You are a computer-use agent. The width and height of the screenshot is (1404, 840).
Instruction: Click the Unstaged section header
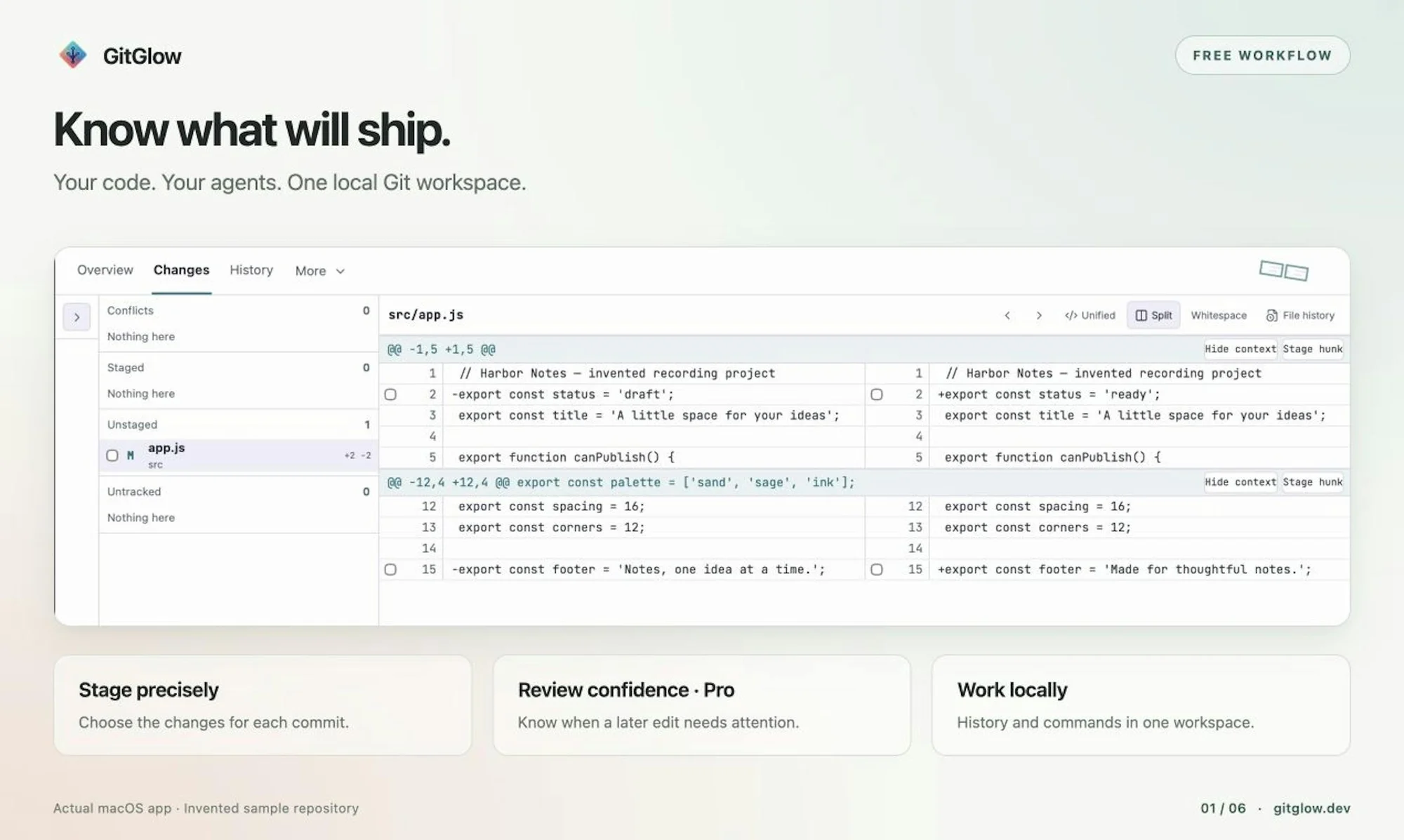click(x=239, y=425)
